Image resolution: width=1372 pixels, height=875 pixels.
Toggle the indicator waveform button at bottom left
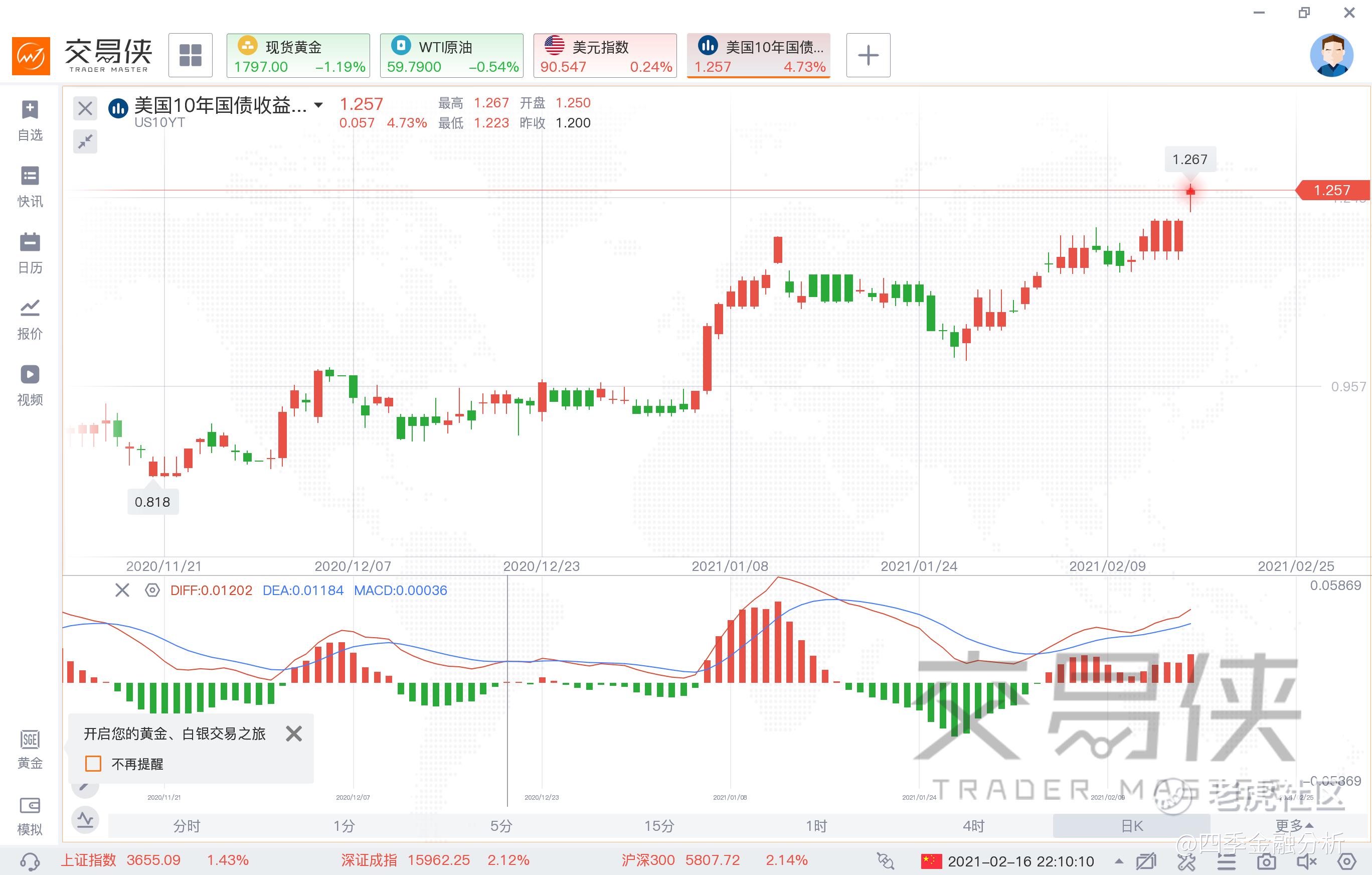point(85,821)
